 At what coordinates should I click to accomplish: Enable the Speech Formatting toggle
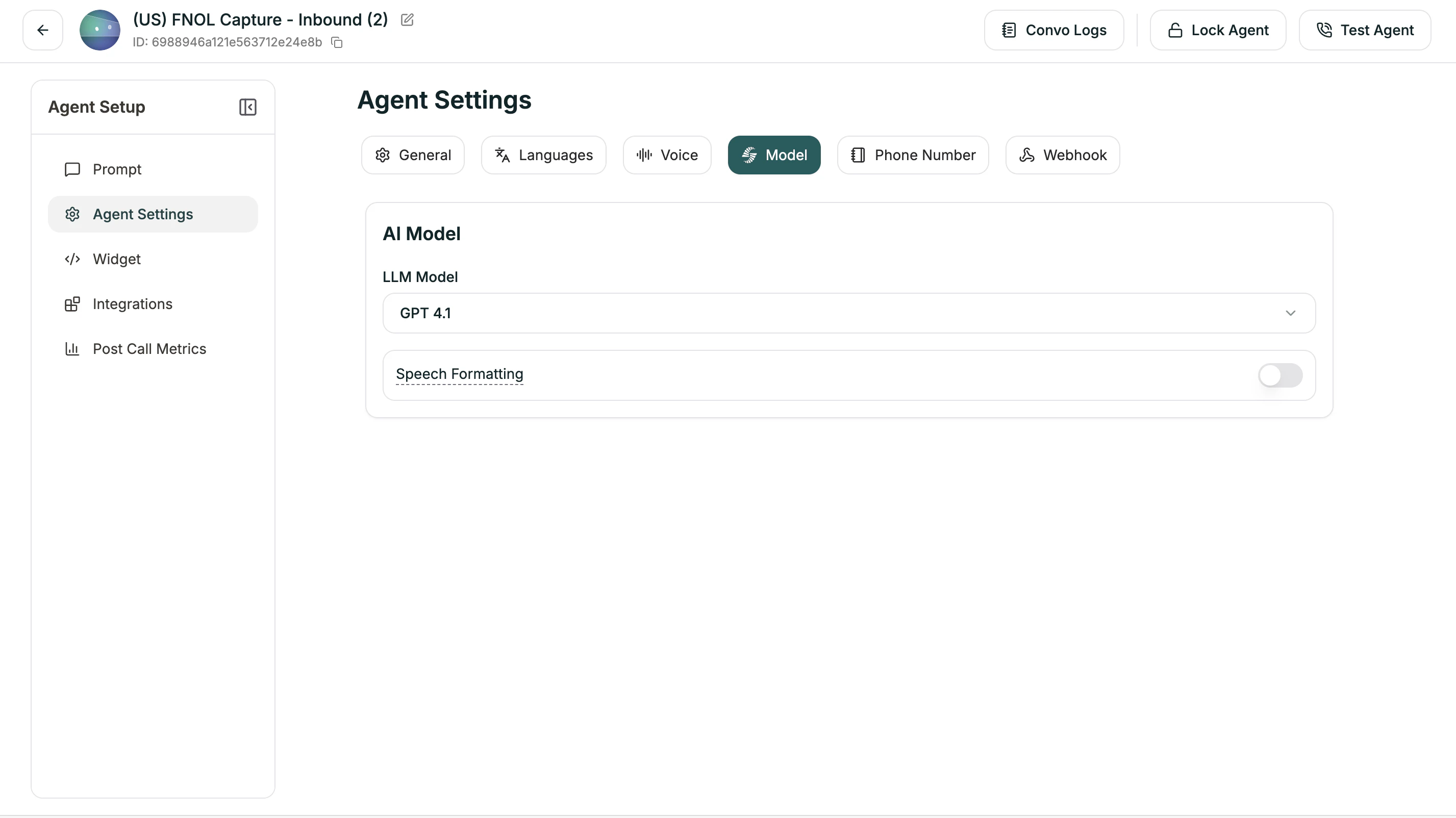point(1279,375)
